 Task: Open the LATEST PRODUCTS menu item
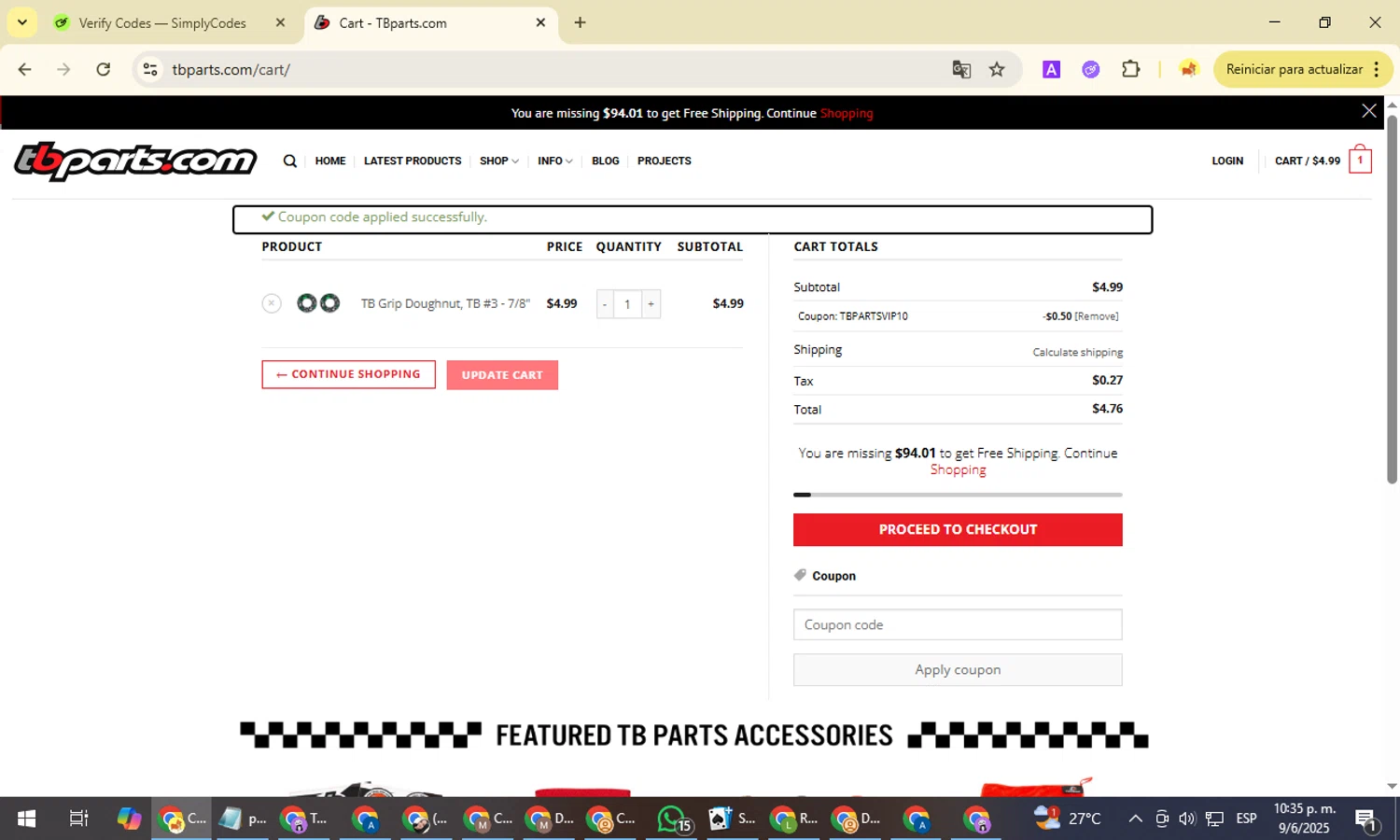413,161
